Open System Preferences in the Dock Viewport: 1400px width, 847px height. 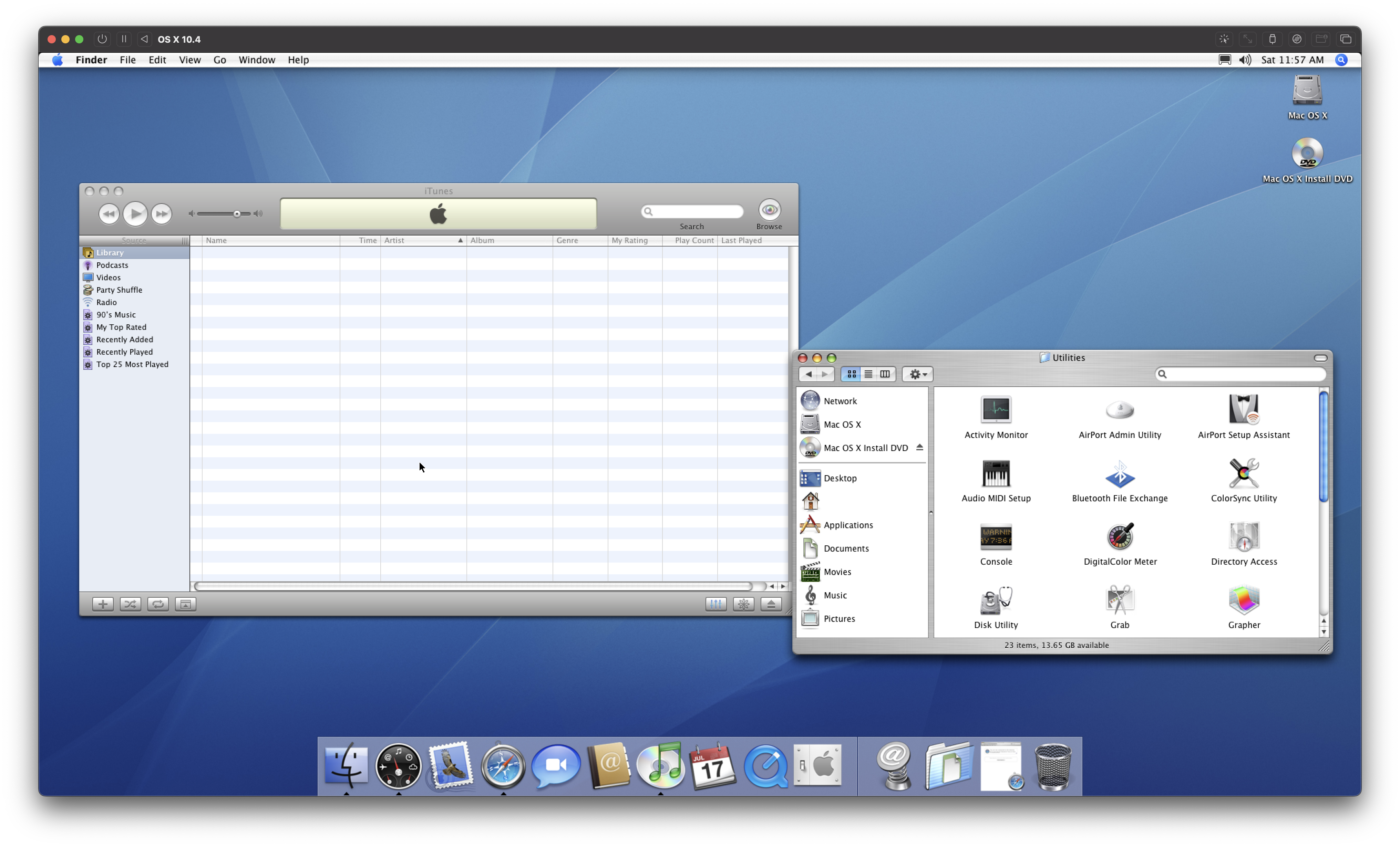coord(817,765)
